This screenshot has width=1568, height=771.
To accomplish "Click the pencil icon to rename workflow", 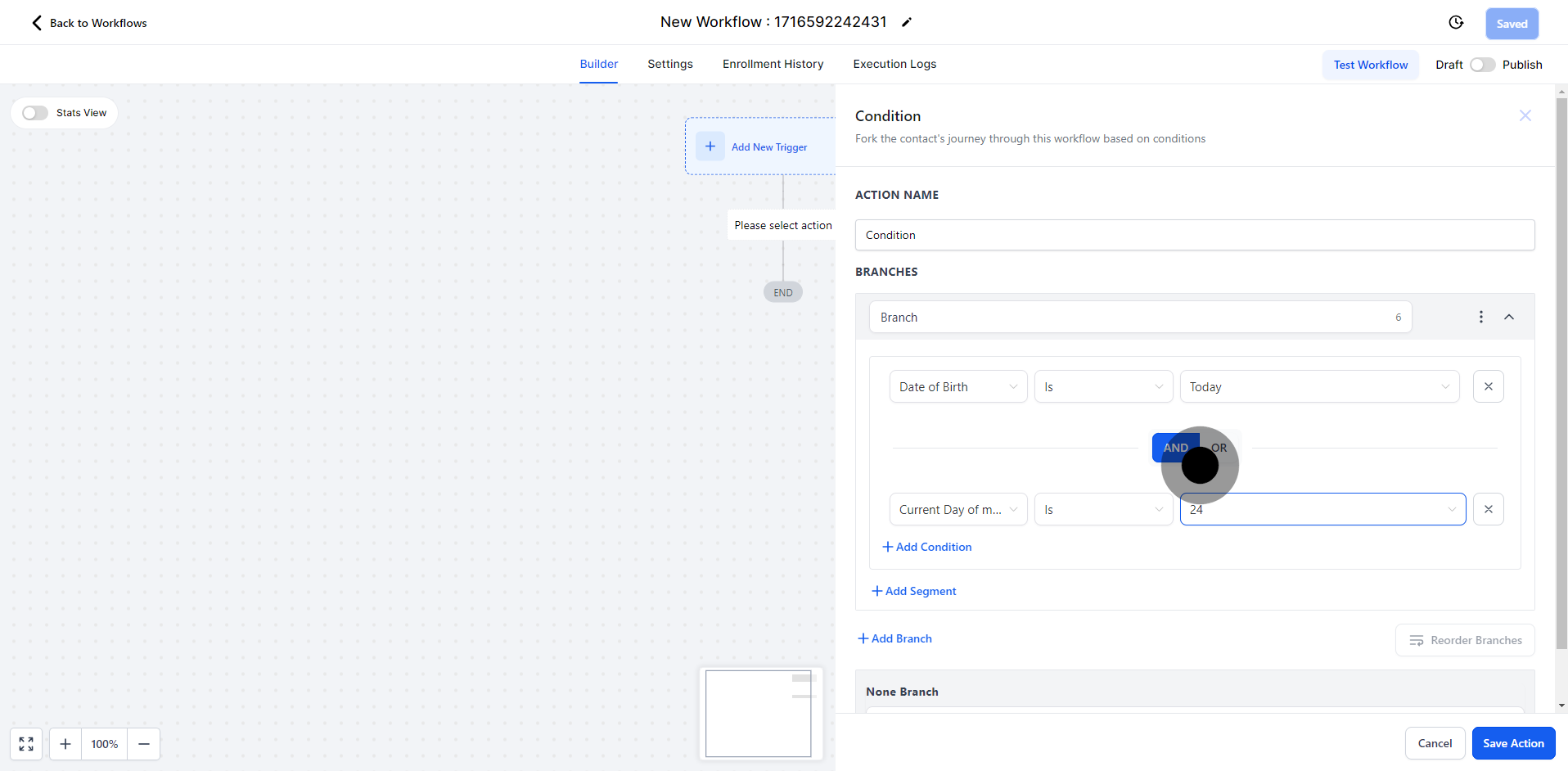I will point(906,23).
